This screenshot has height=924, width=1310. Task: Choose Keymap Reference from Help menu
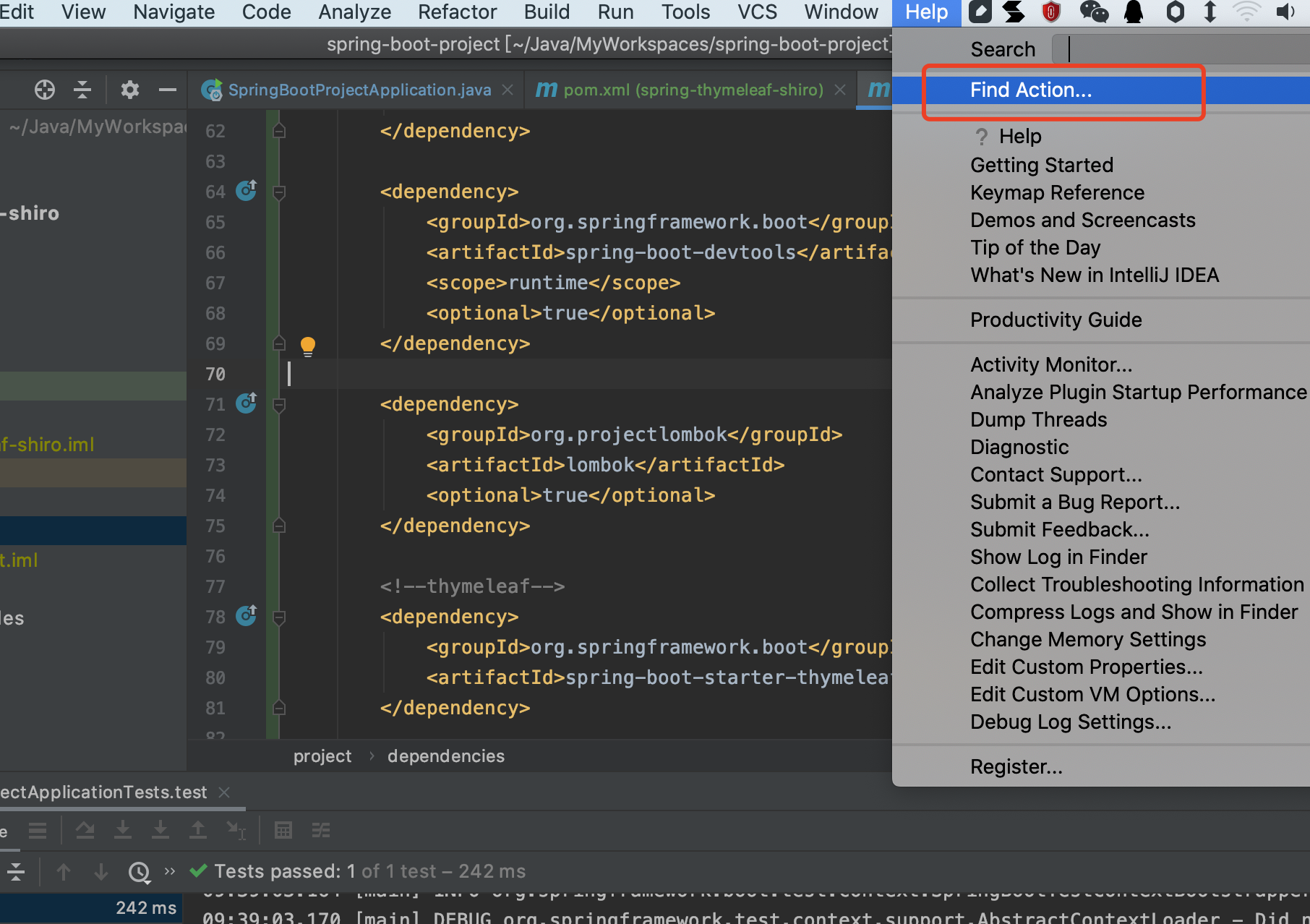pyautogui.click(x=1101, y=192)
